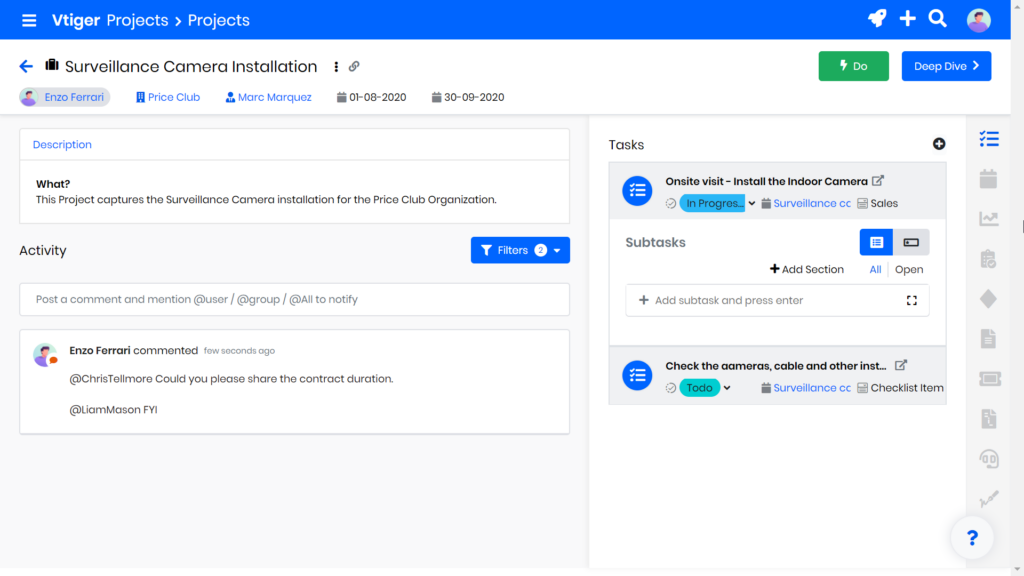Click the search magnifier icon
Image resolution: width=1024 pixels, height=576 pixels.
[937, 19]
